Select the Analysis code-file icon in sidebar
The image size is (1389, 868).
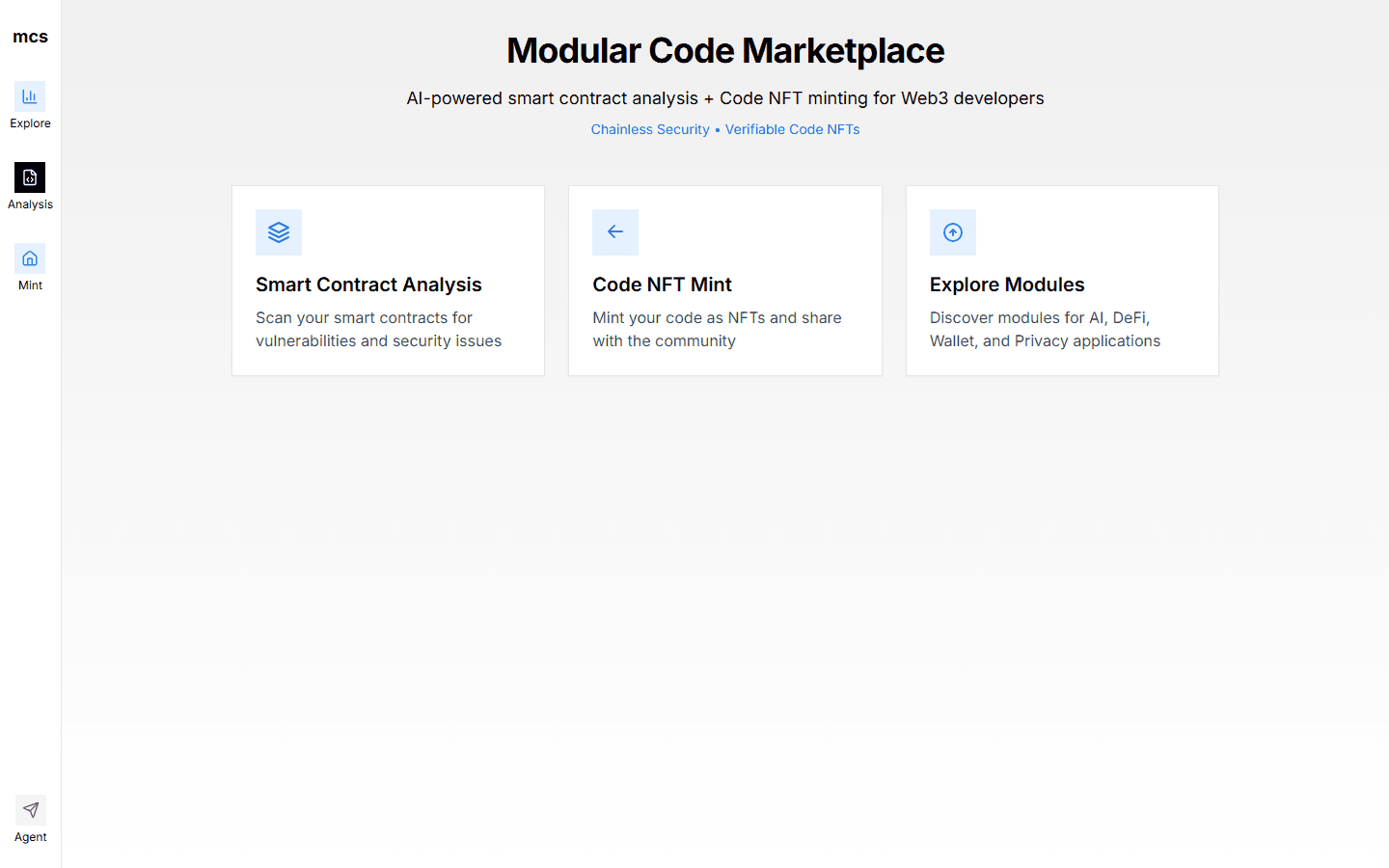(30, 177)
